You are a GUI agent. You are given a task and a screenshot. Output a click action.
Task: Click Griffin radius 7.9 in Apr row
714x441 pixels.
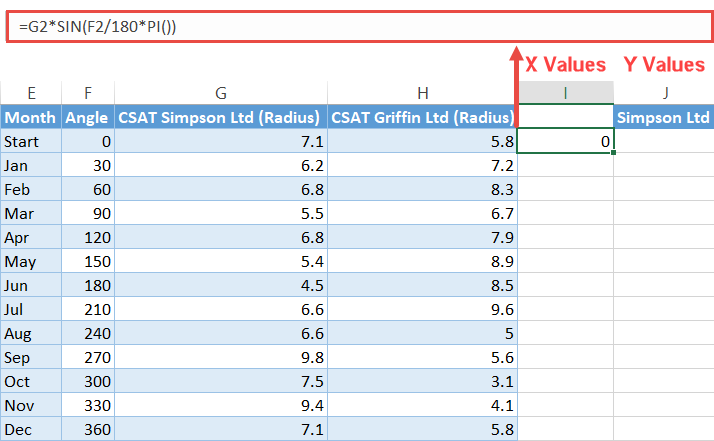click(x=423, y=237)
